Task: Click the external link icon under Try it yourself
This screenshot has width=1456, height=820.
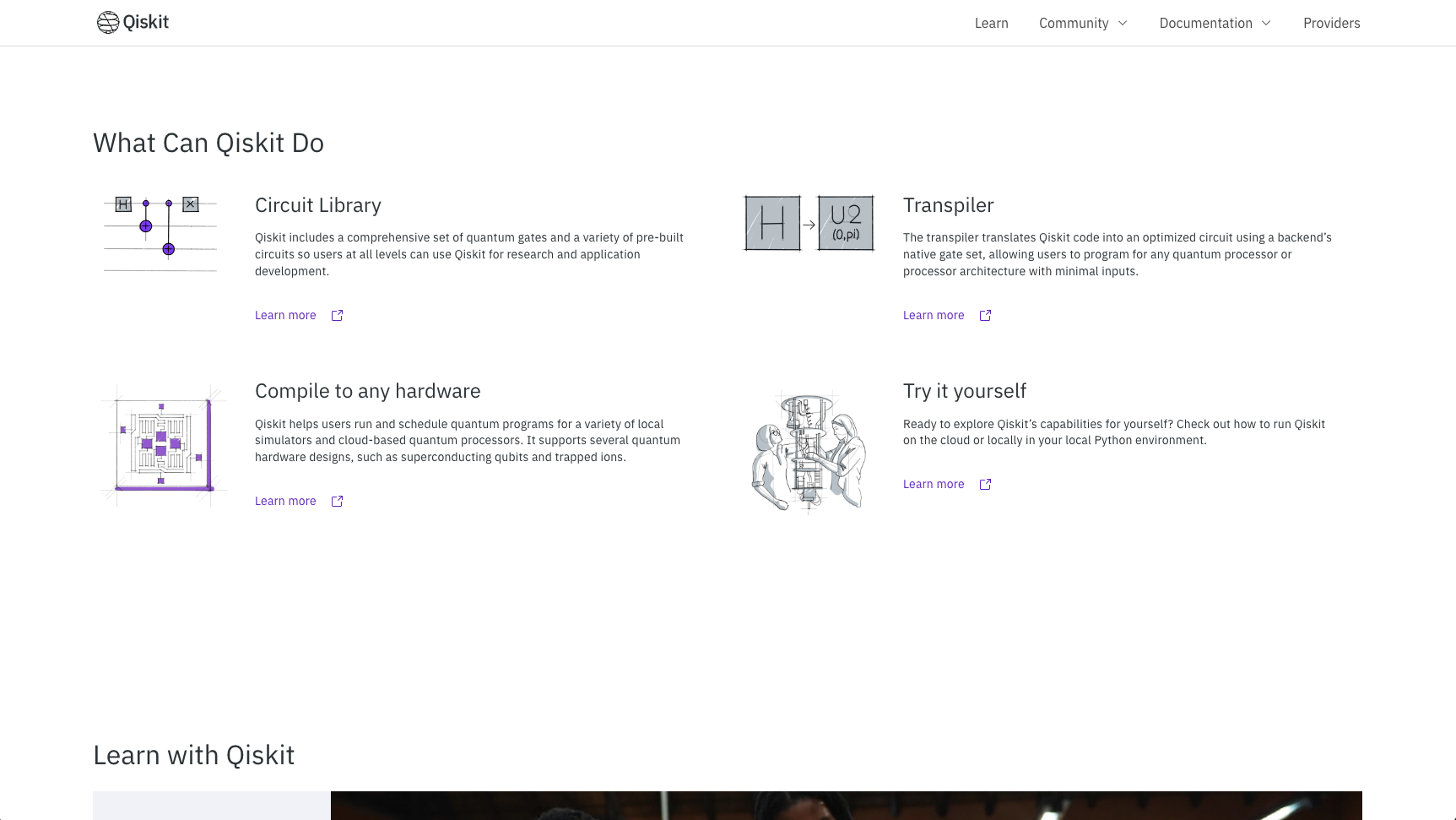Action: pyautogui.click(x=984, y=484)
